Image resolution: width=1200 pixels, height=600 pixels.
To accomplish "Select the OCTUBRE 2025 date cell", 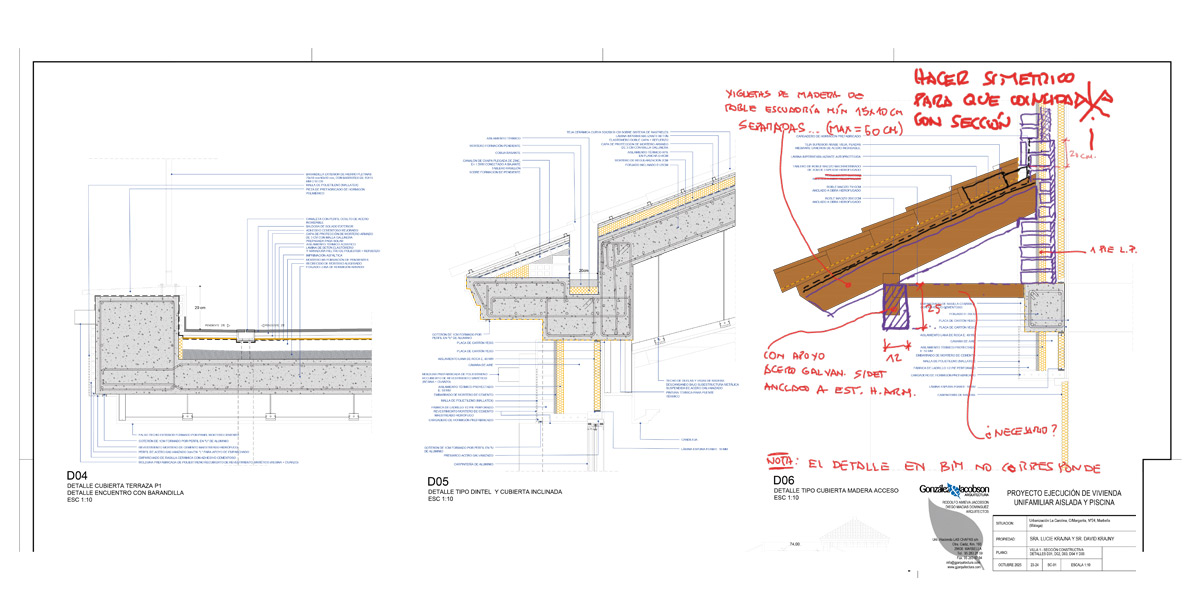I will coord(1009,565).
